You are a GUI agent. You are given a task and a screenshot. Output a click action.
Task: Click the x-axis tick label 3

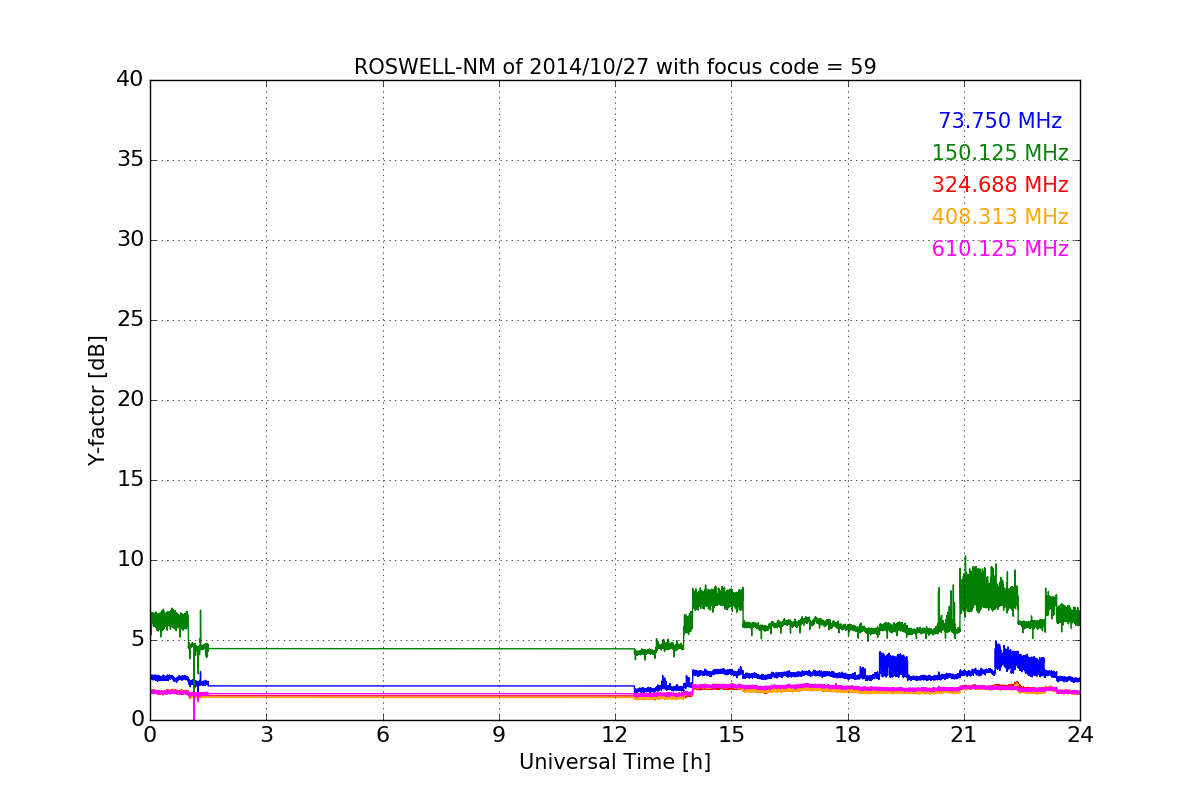coord(266,734)
